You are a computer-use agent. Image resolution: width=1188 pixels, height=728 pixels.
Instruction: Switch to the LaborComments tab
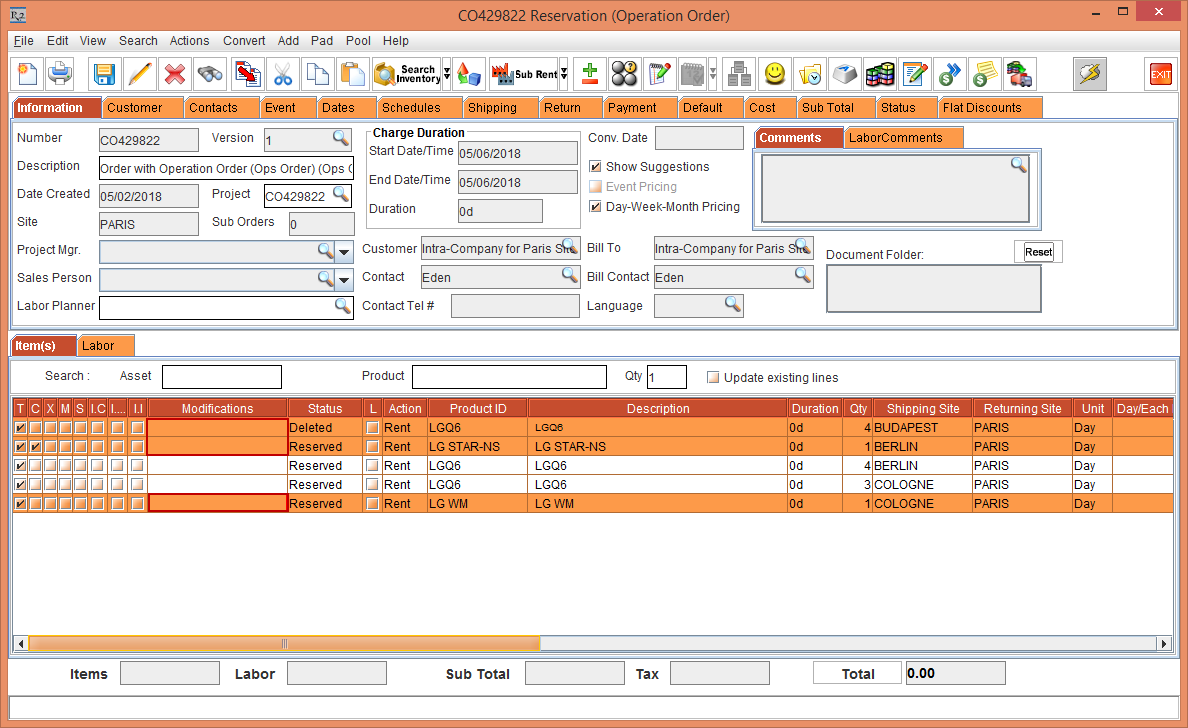[895, 138]
